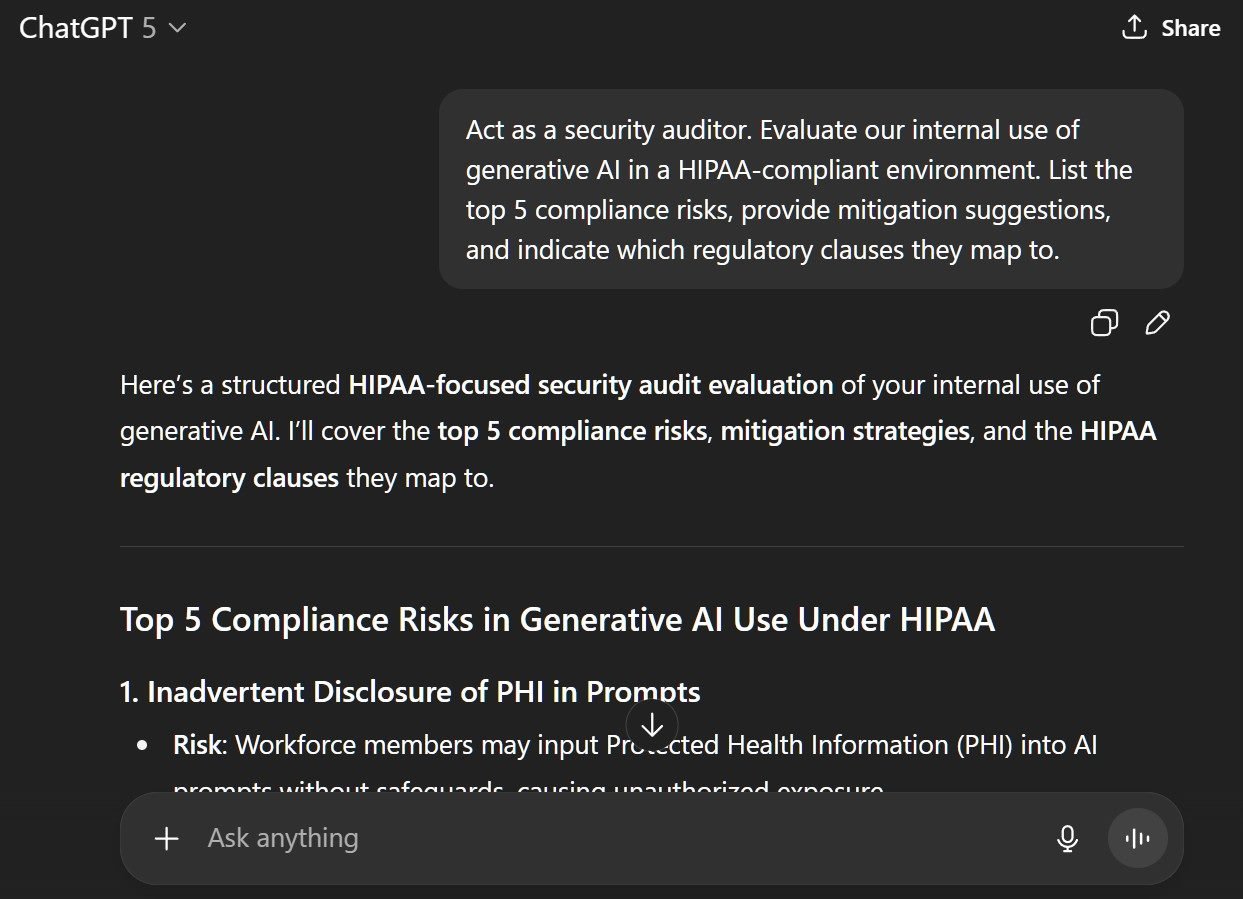Click the bold regulatory clauses text
The width and height of the screenshot is (1243, 899).
click(229, 478)
